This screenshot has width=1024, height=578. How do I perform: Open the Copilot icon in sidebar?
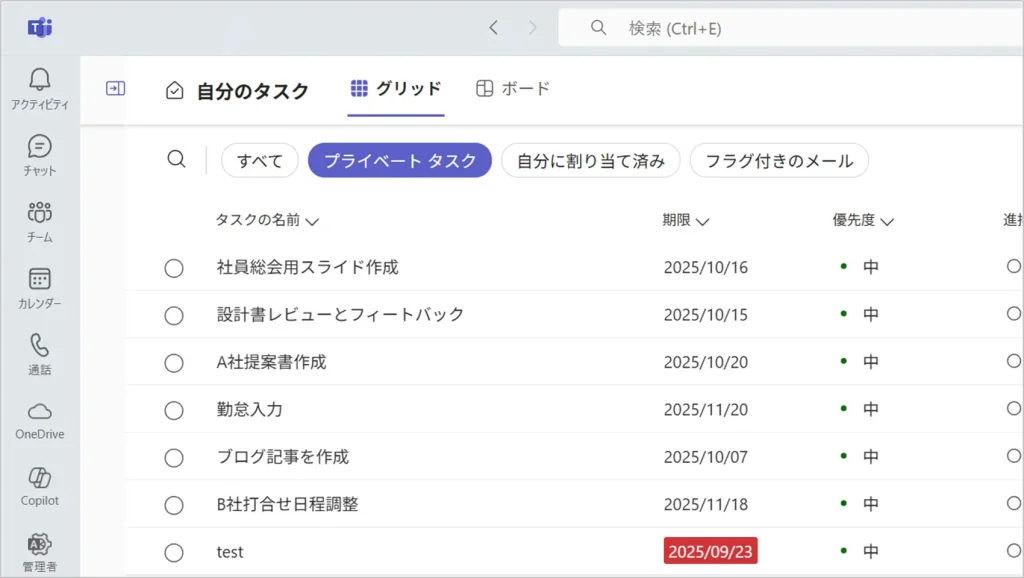pos(40,478)
